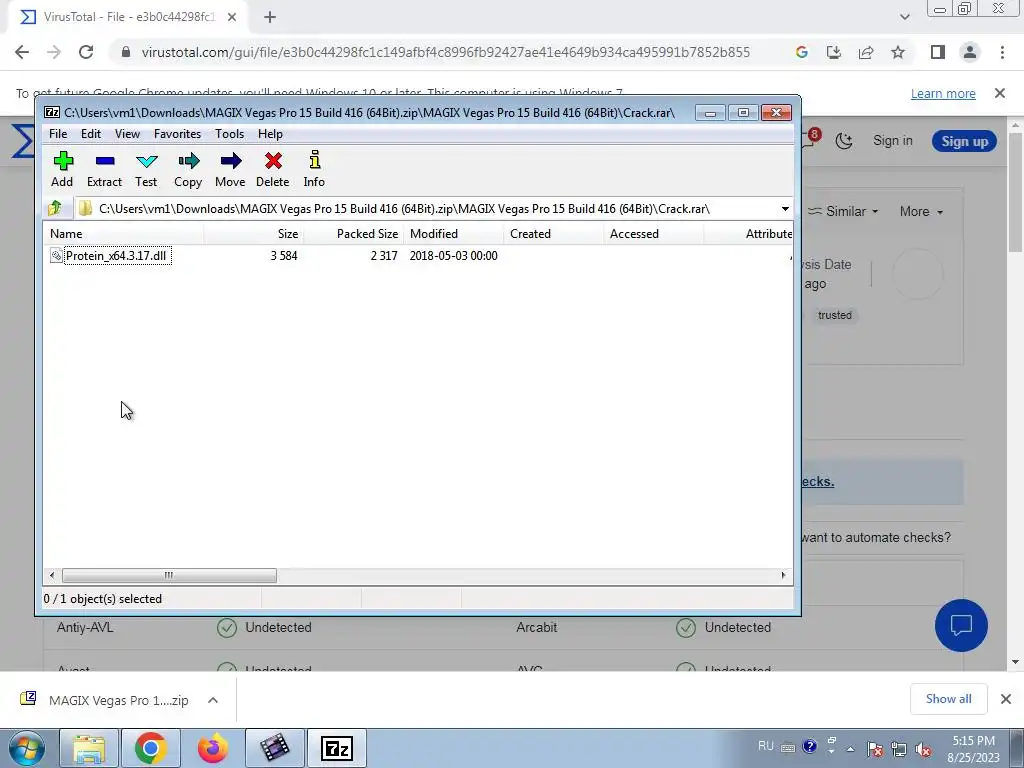
Task: Expand the More dropdown on VirusTotal
Action: pos(921,212)
